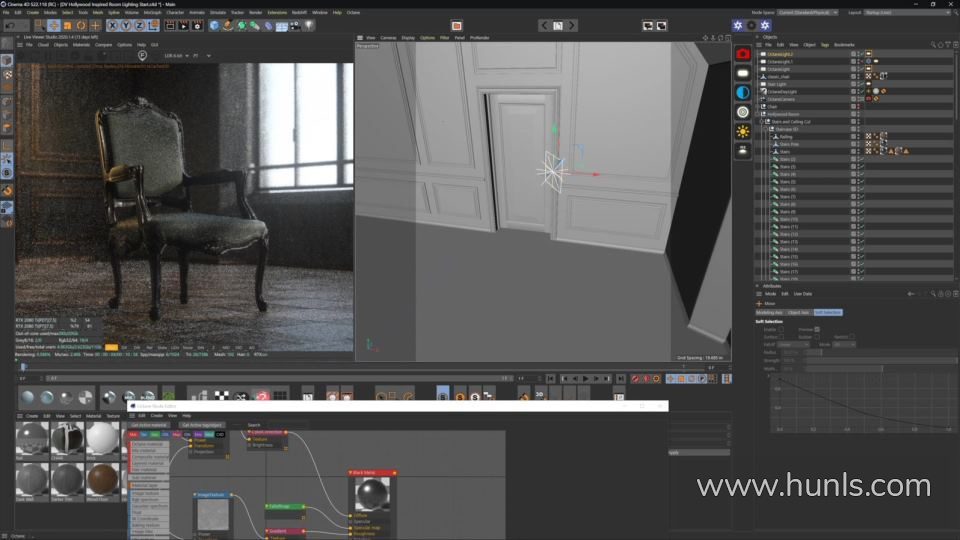Click the Octane daylight sun icon

[x=743, y=132]
